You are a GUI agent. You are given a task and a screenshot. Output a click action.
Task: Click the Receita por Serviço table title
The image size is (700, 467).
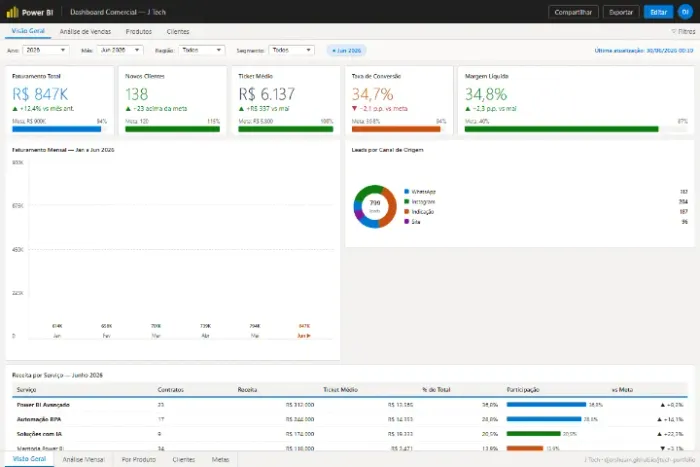click(57, 375)
